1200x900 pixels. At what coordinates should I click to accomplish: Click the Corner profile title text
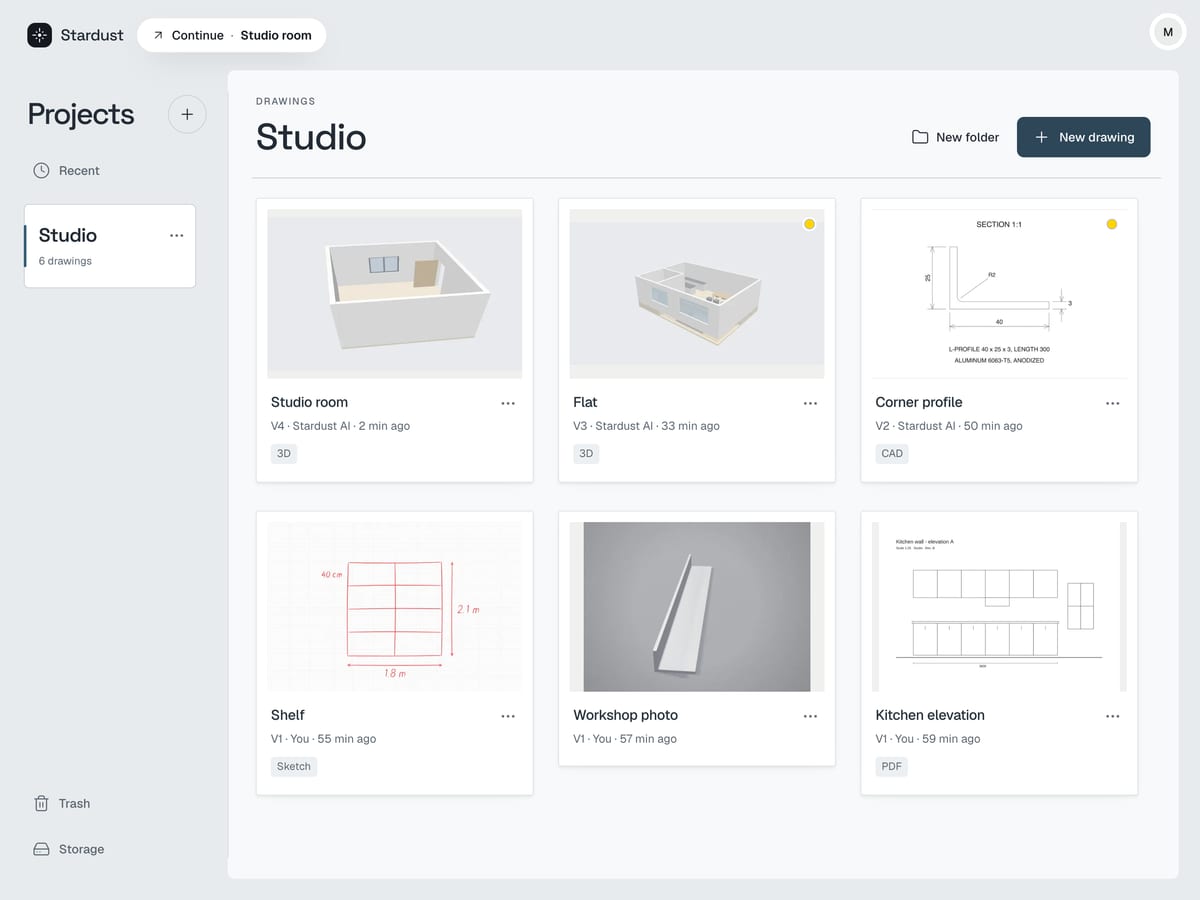pos(919,402)
